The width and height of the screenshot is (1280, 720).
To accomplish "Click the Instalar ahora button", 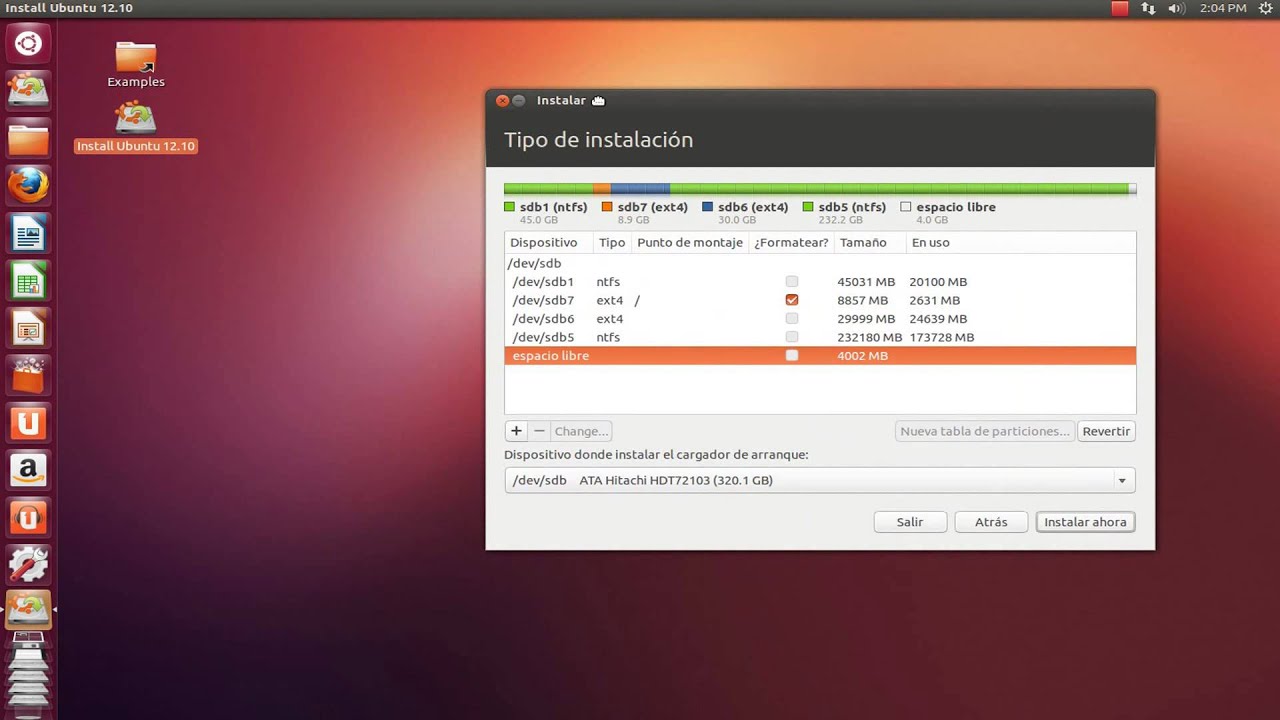I will (1085, 522).
